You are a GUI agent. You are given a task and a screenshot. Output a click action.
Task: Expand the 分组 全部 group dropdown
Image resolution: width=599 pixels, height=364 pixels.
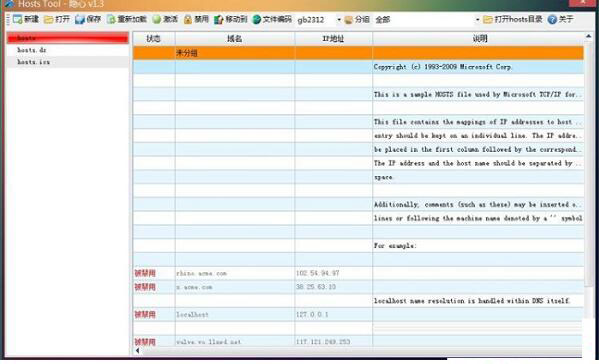477,19
